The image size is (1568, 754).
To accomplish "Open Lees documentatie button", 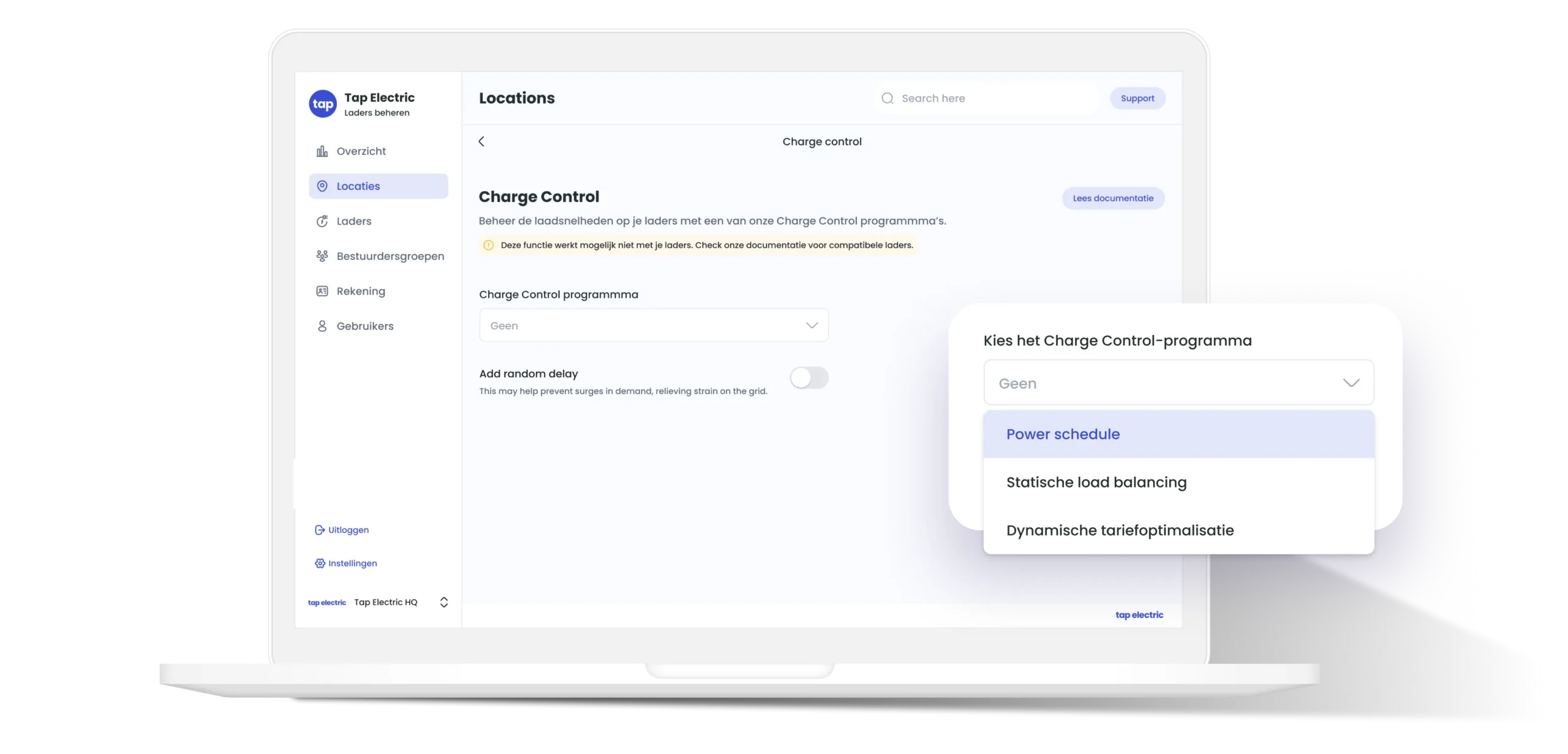I will [1112, 198].
